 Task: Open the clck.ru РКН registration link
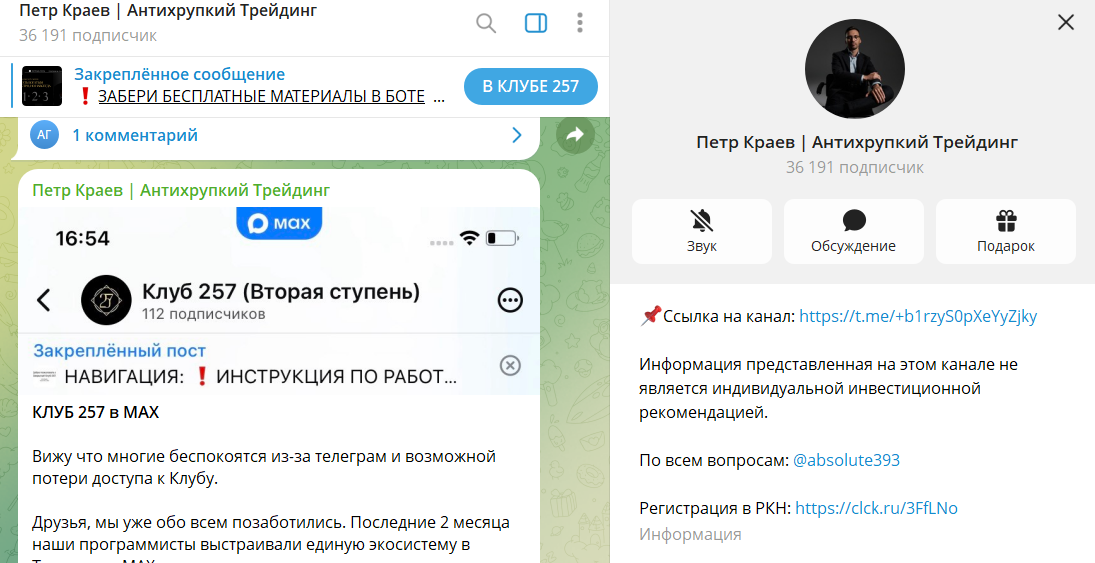pyautogui.click(x=876, y=508)
